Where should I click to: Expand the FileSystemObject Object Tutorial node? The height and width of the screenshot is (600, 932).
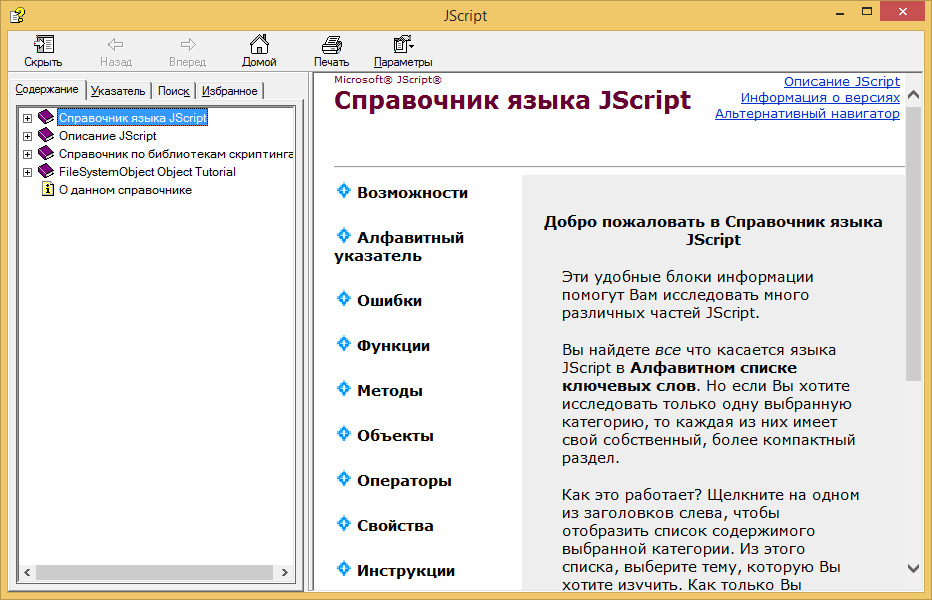pyautogui.click(x=27, y=172)
